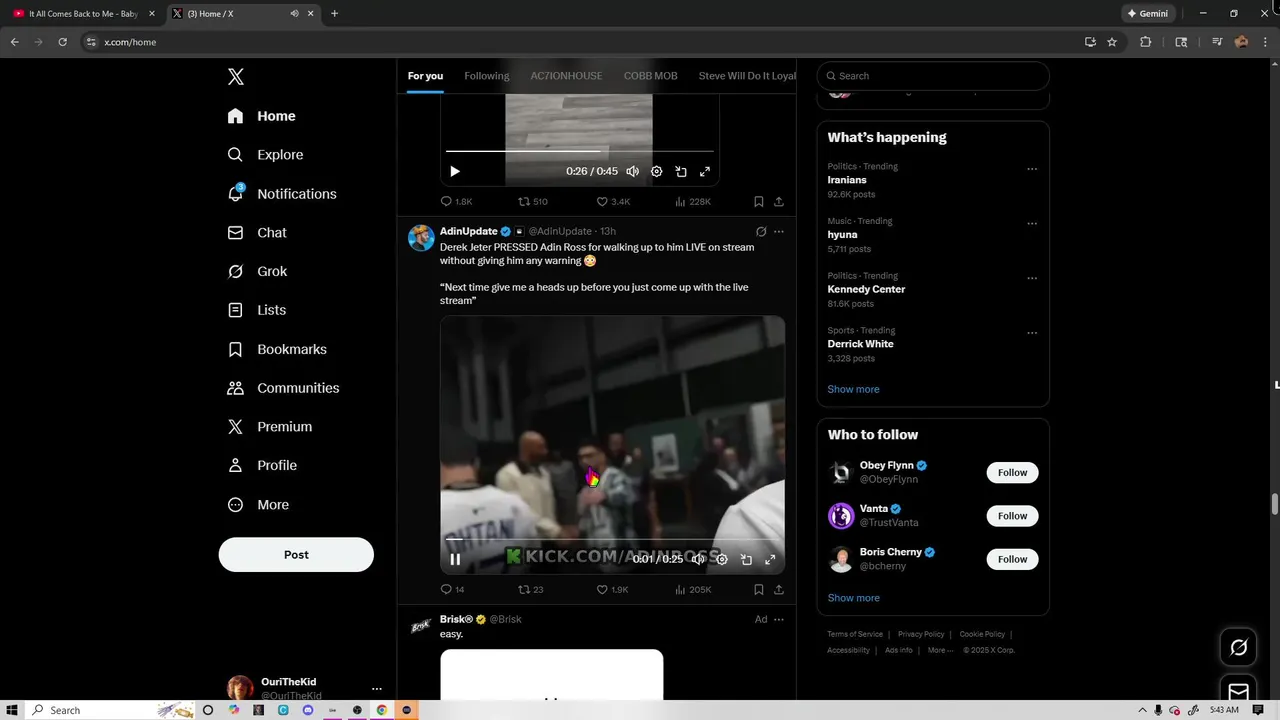Open Grok in the sidebar
This screenshot has width=1280, height=720.
pyautogui.click(x=257, y=271)
